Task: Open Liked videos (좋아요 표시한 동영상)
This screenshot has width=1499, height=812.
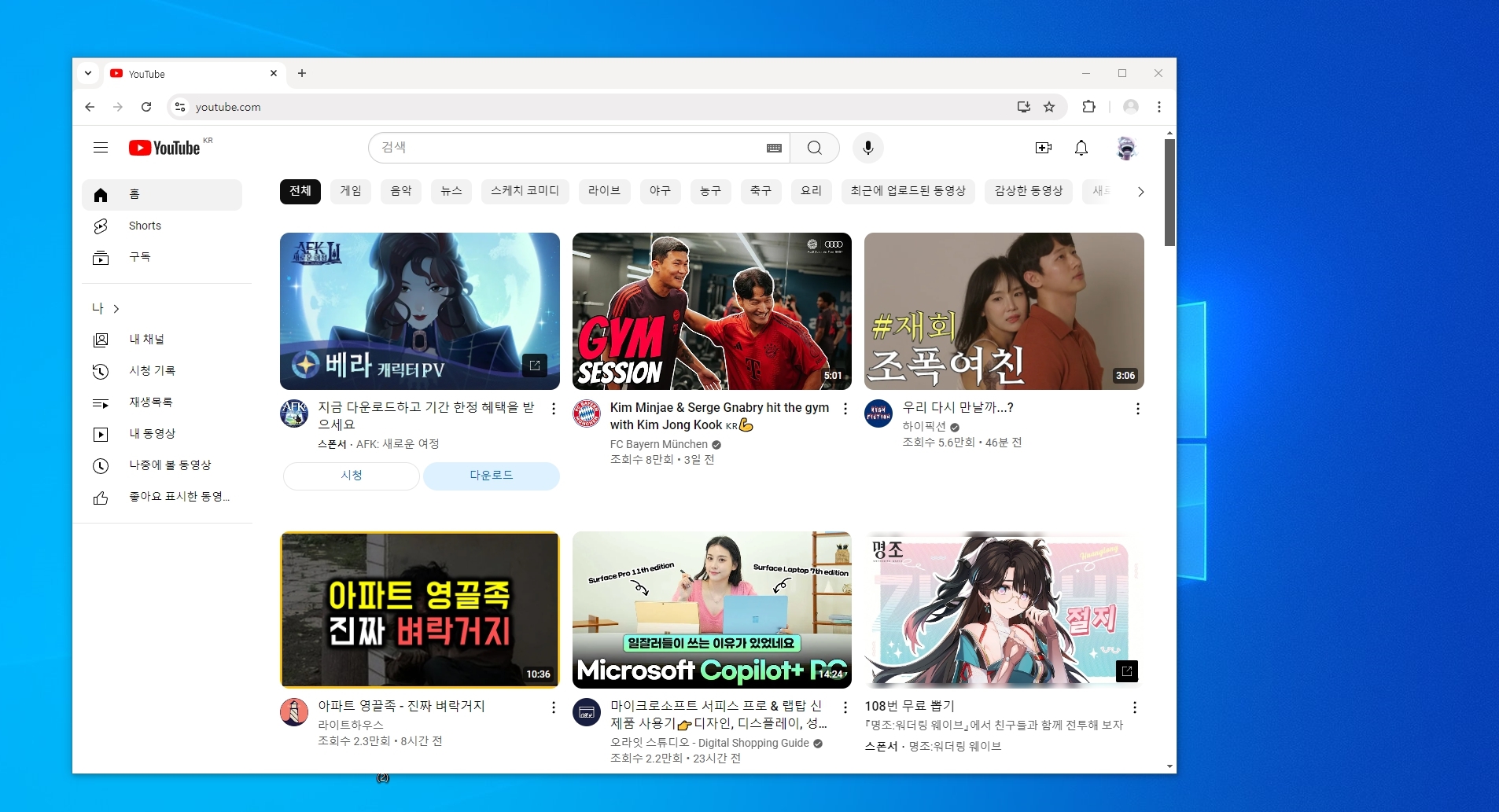Action: point(162,497)
